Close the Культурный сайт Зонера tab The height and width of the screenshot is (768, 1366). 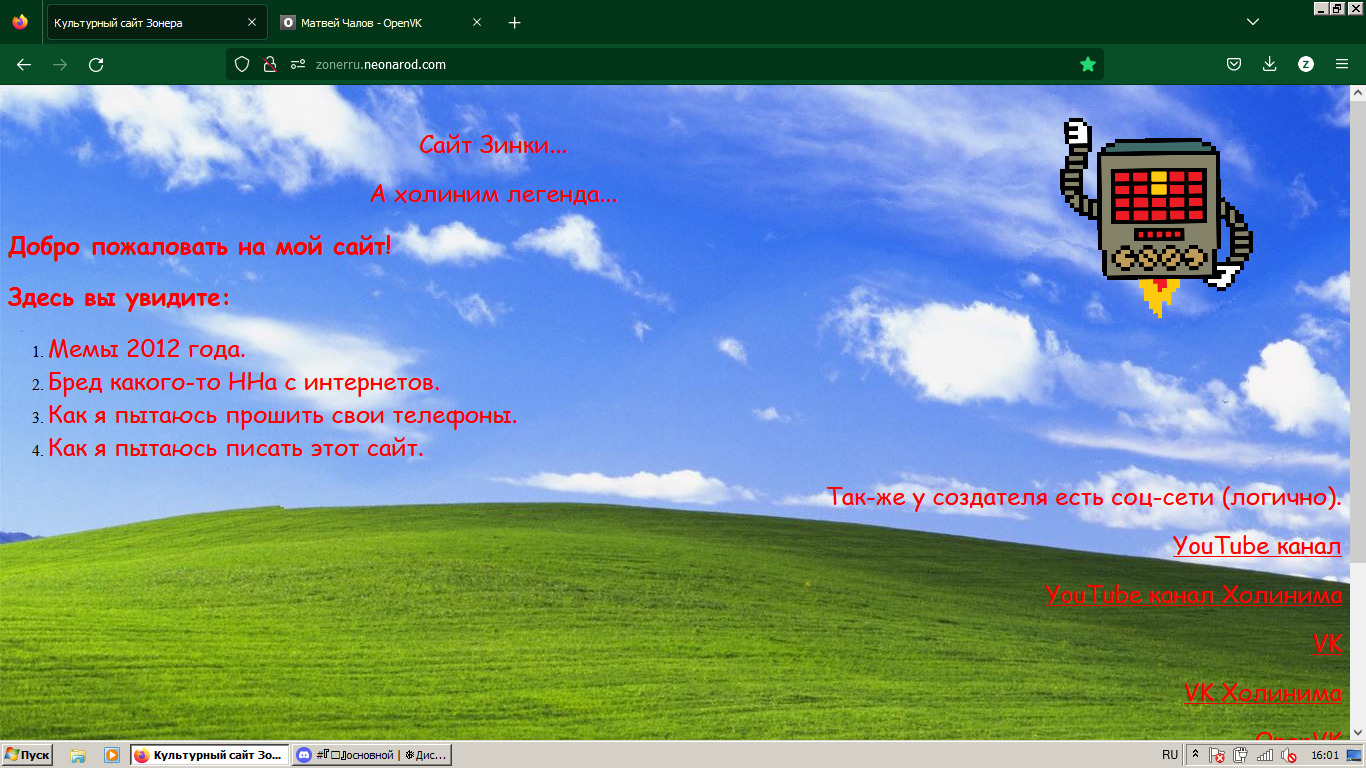[x=251, y=22]
